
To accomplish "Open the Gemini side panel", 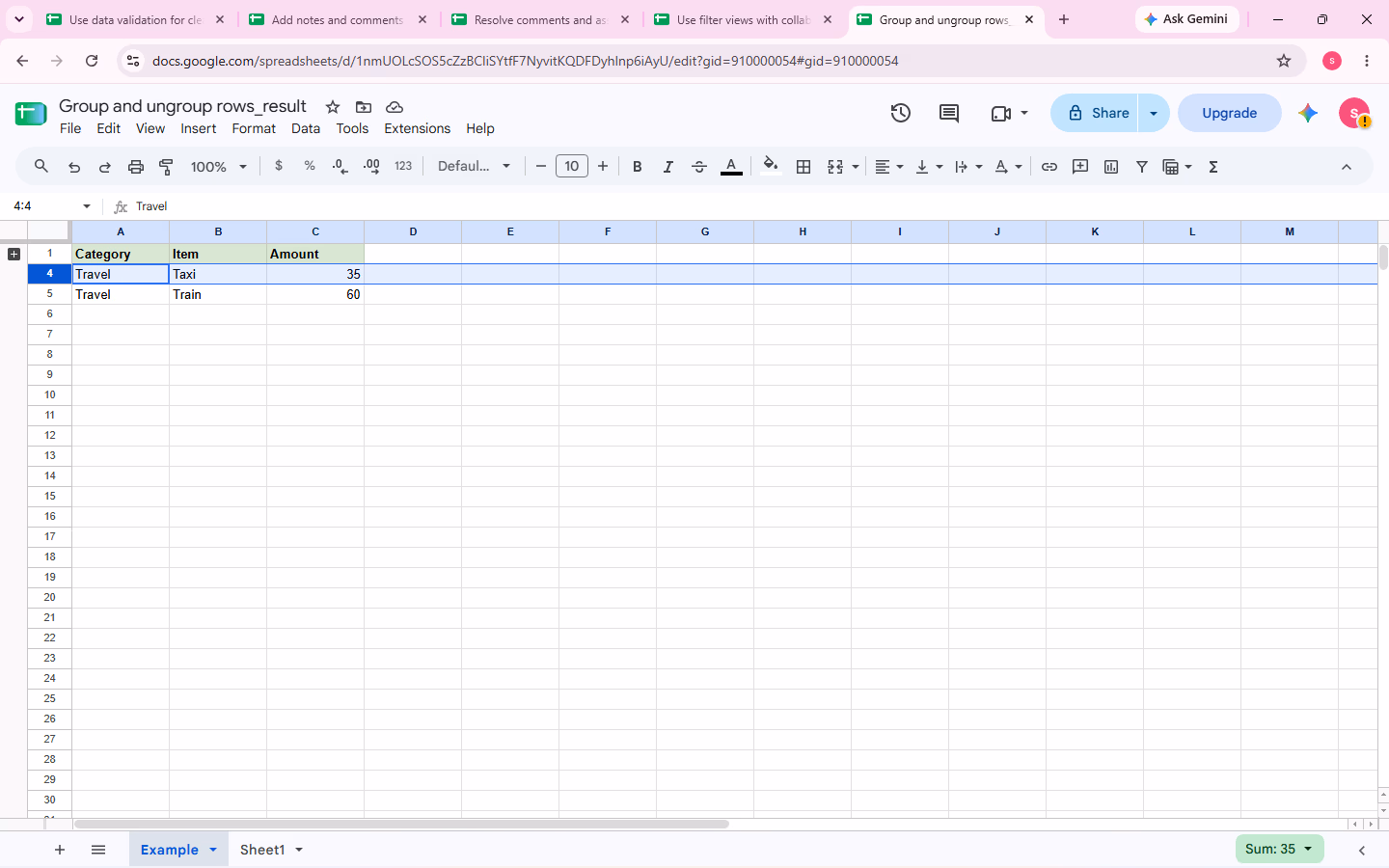I will 1308,113.
